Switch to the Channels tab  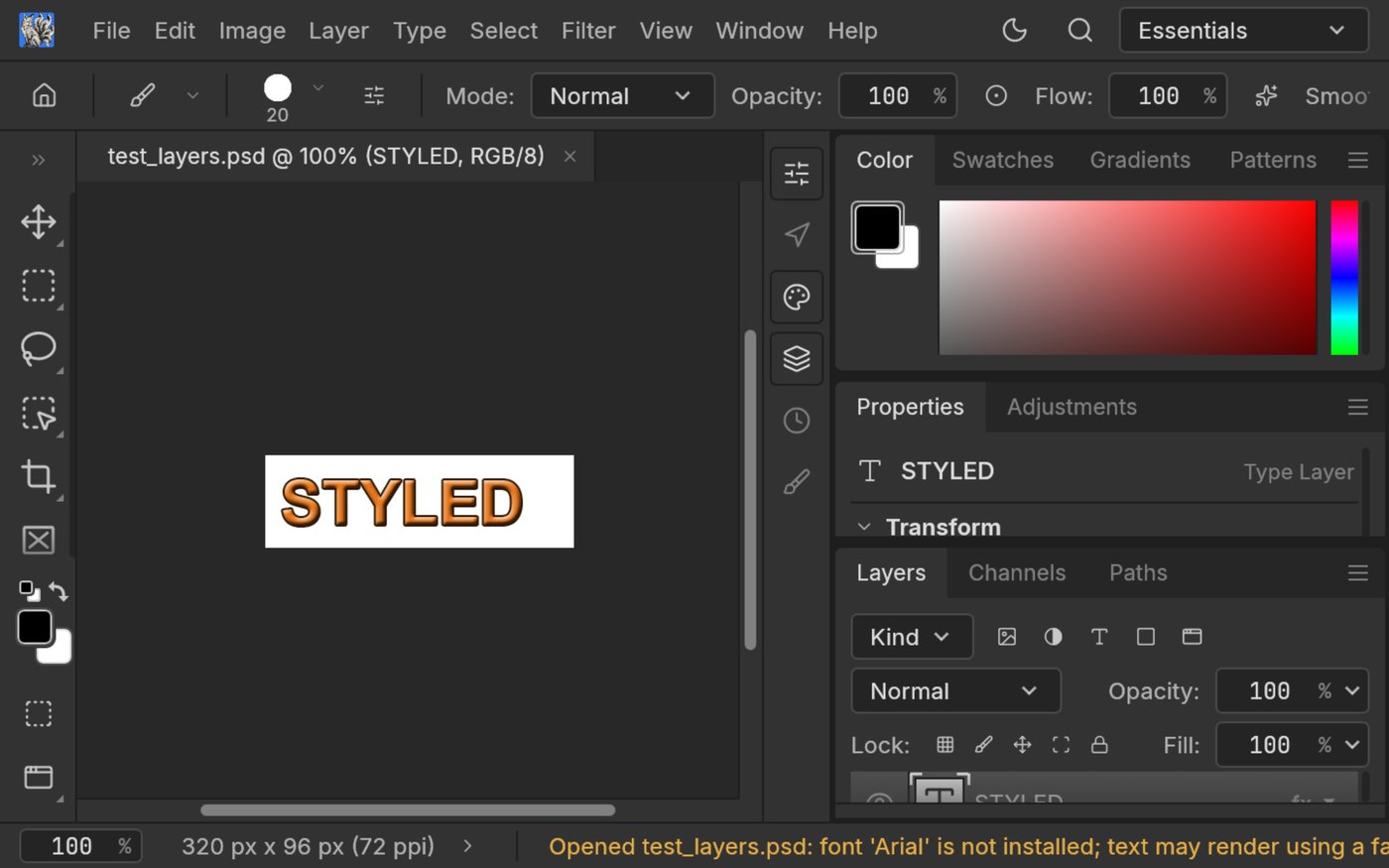click(x=1017, y=572)
